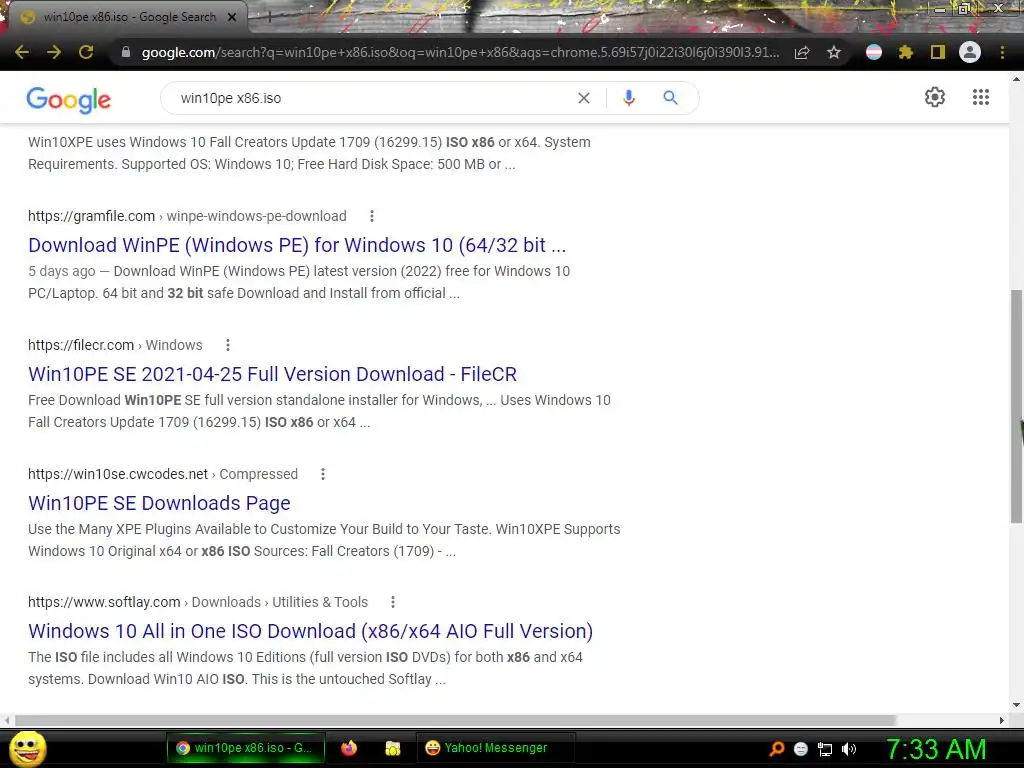View site security lock icon
The image size is (1024, 768).
pyautogui.click(x=126, y=52)
